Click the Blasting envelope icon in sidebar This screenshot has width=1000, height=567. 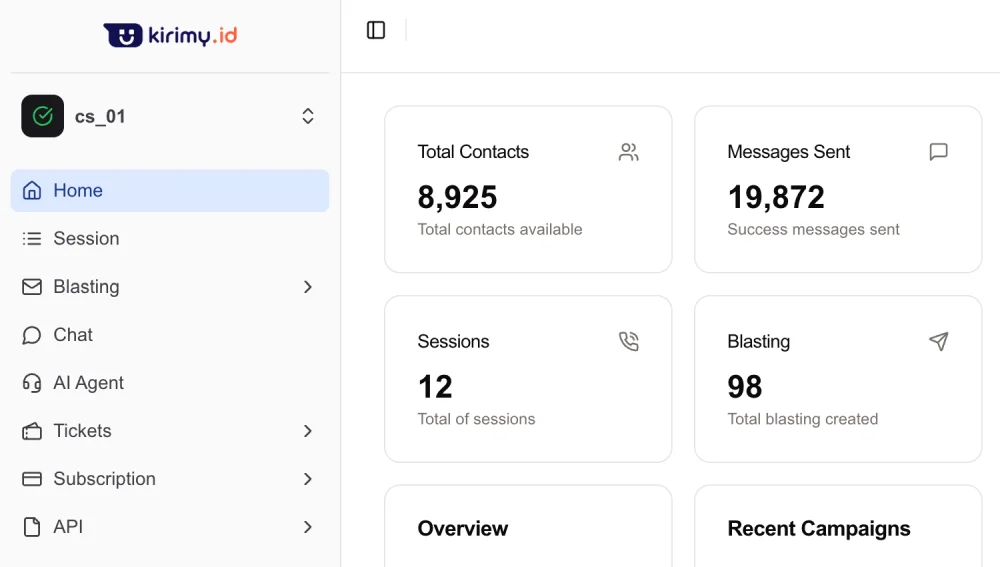tap(32, 287)
